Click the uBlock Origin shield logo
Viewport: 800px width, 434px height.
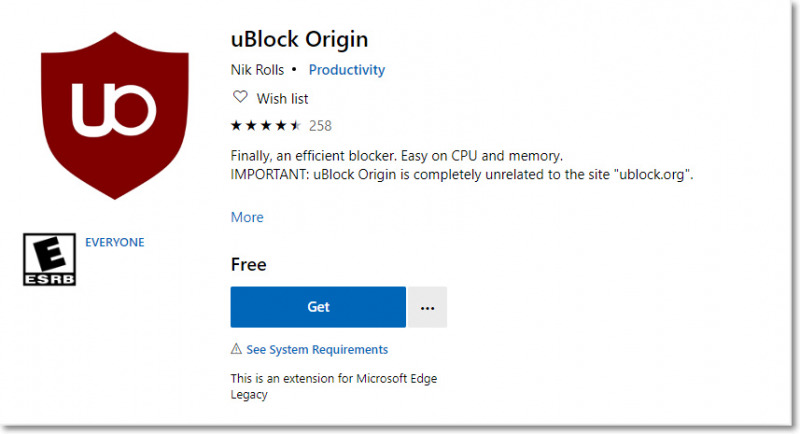(x=115, y=116)
